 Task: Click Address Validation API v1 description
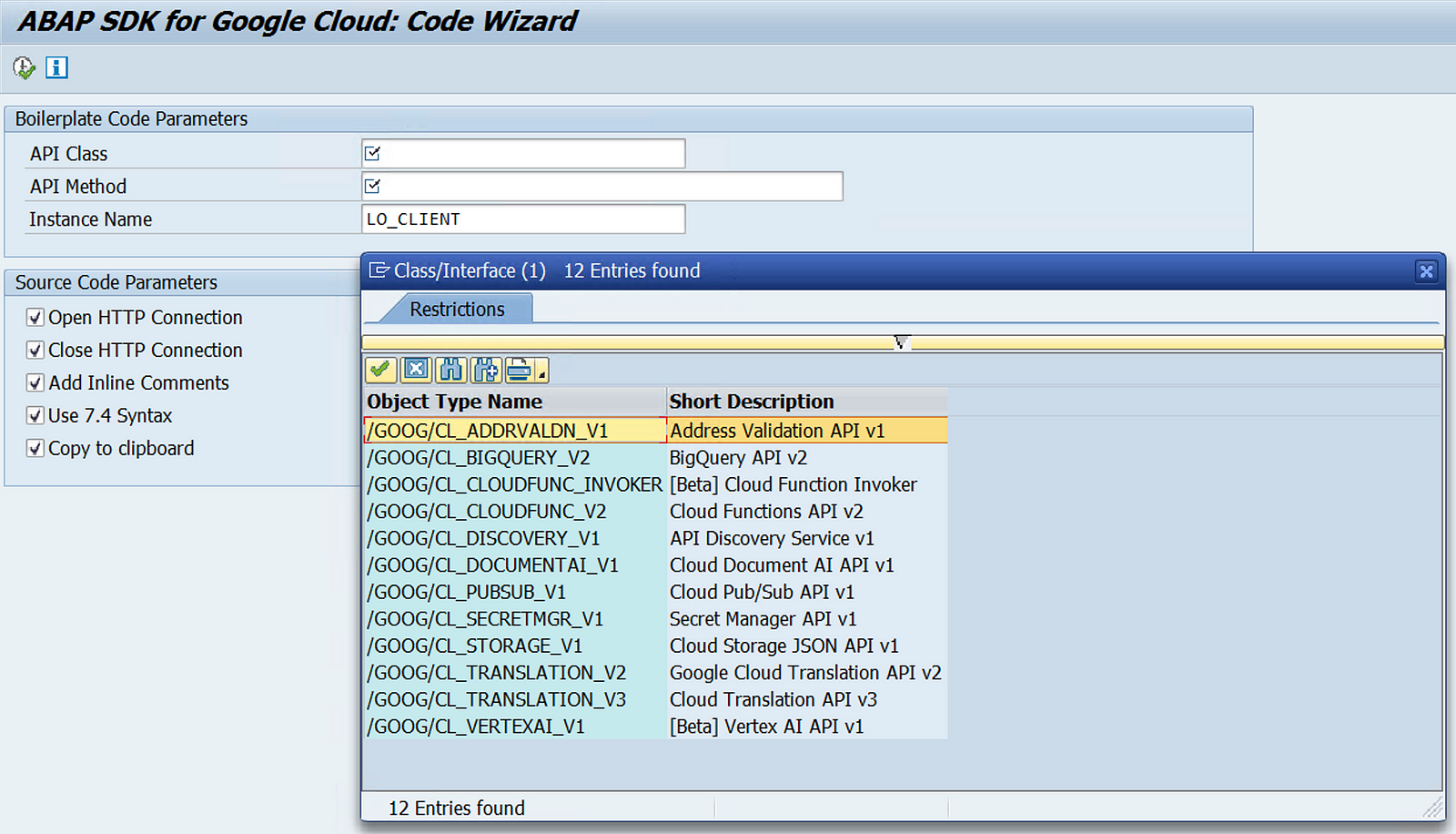tap(777, 431)
